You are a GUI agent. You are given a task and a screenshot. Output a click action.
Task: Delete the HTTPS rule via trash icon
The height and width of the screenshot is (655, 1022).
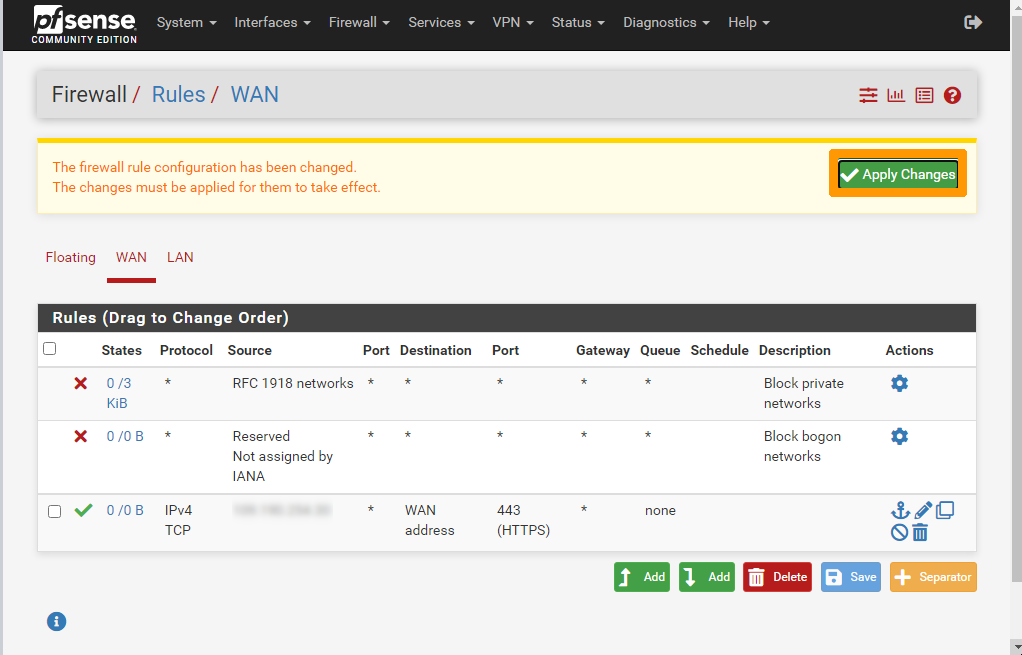tap(920, 532)
